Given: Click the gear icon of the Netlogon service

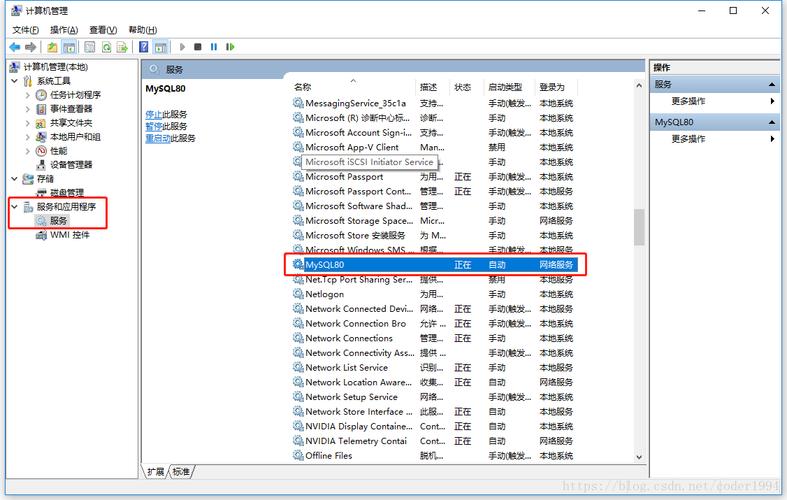Looking at the screenshot, I should [x=298, y=294].
